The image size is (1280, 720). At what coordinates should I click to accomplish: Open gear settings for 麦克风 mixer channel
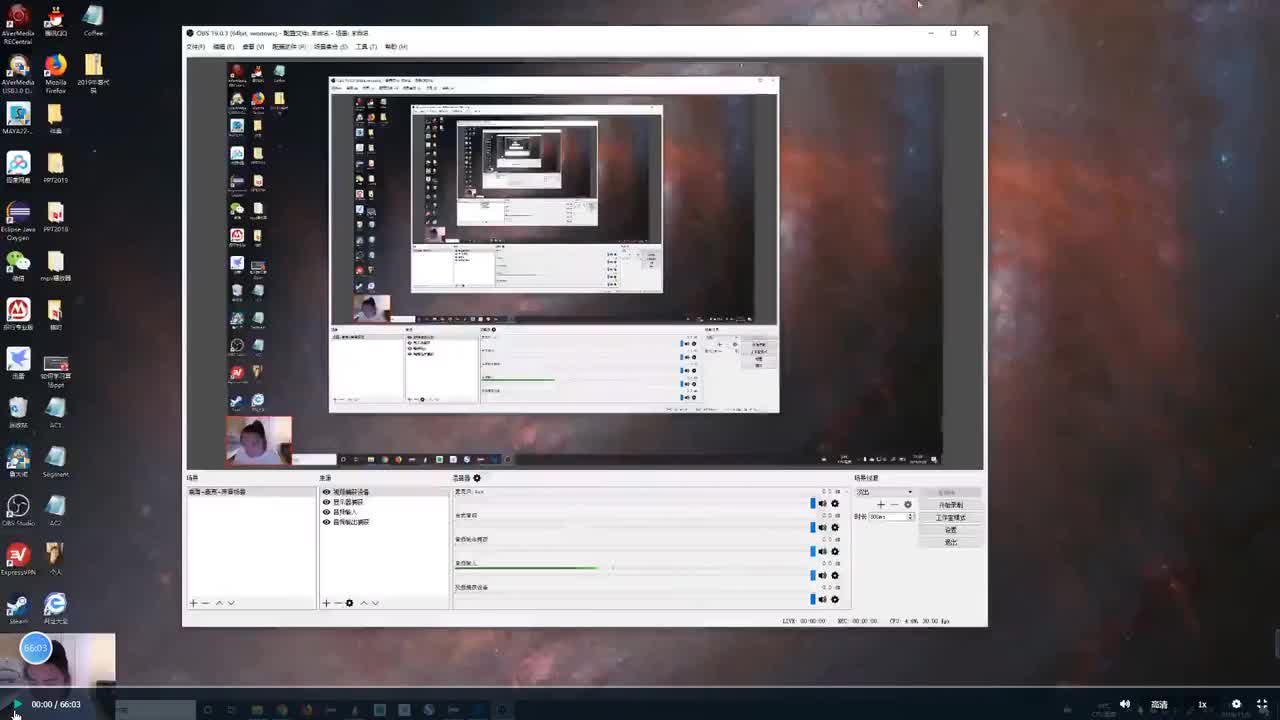[835, 504]
